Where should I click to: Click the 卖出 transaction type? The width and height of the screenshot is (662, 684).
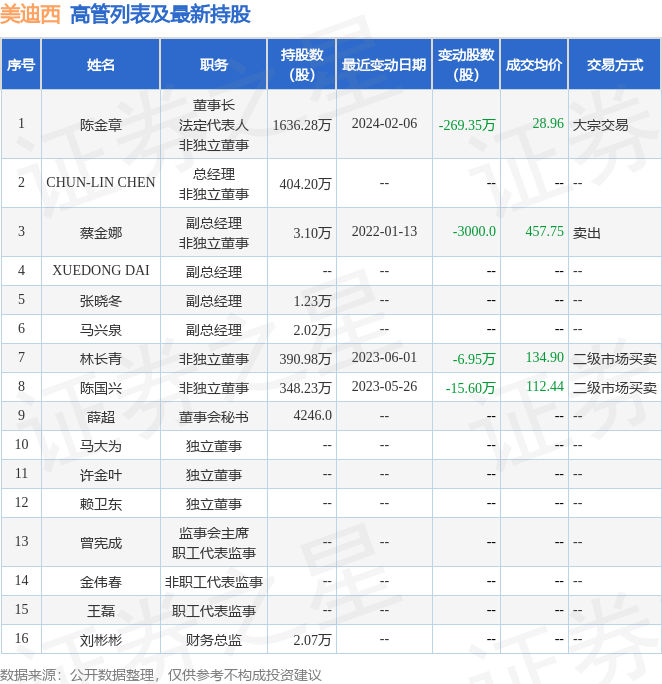point(587,233)
